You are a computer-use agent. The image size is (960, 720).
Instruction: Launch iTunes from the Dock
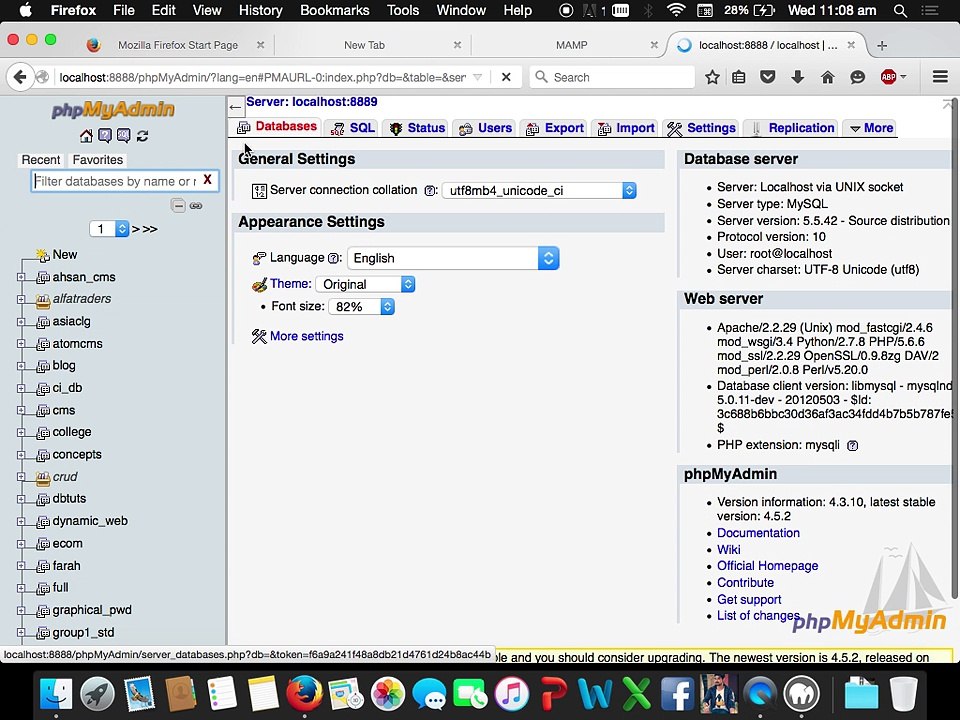click(x=511, y=694)
